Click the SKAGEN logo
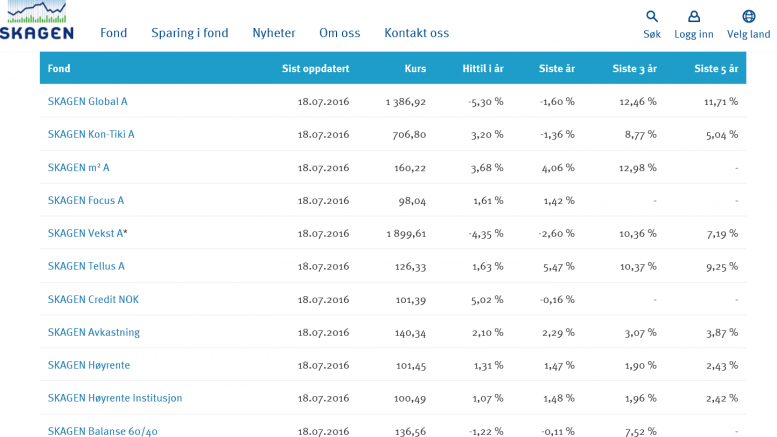The width and height of the screenshot is (777, 437). point(37,20)
